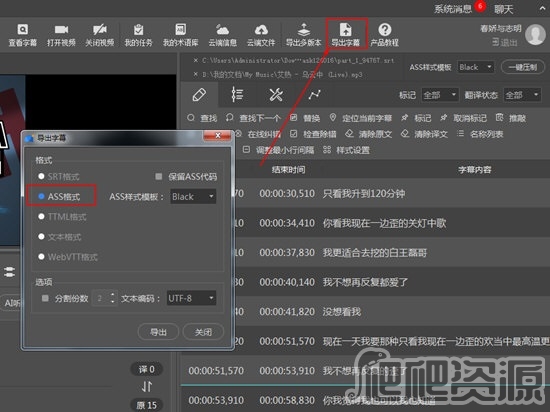Click the player settings sliders icon

(x=9, y=272)
